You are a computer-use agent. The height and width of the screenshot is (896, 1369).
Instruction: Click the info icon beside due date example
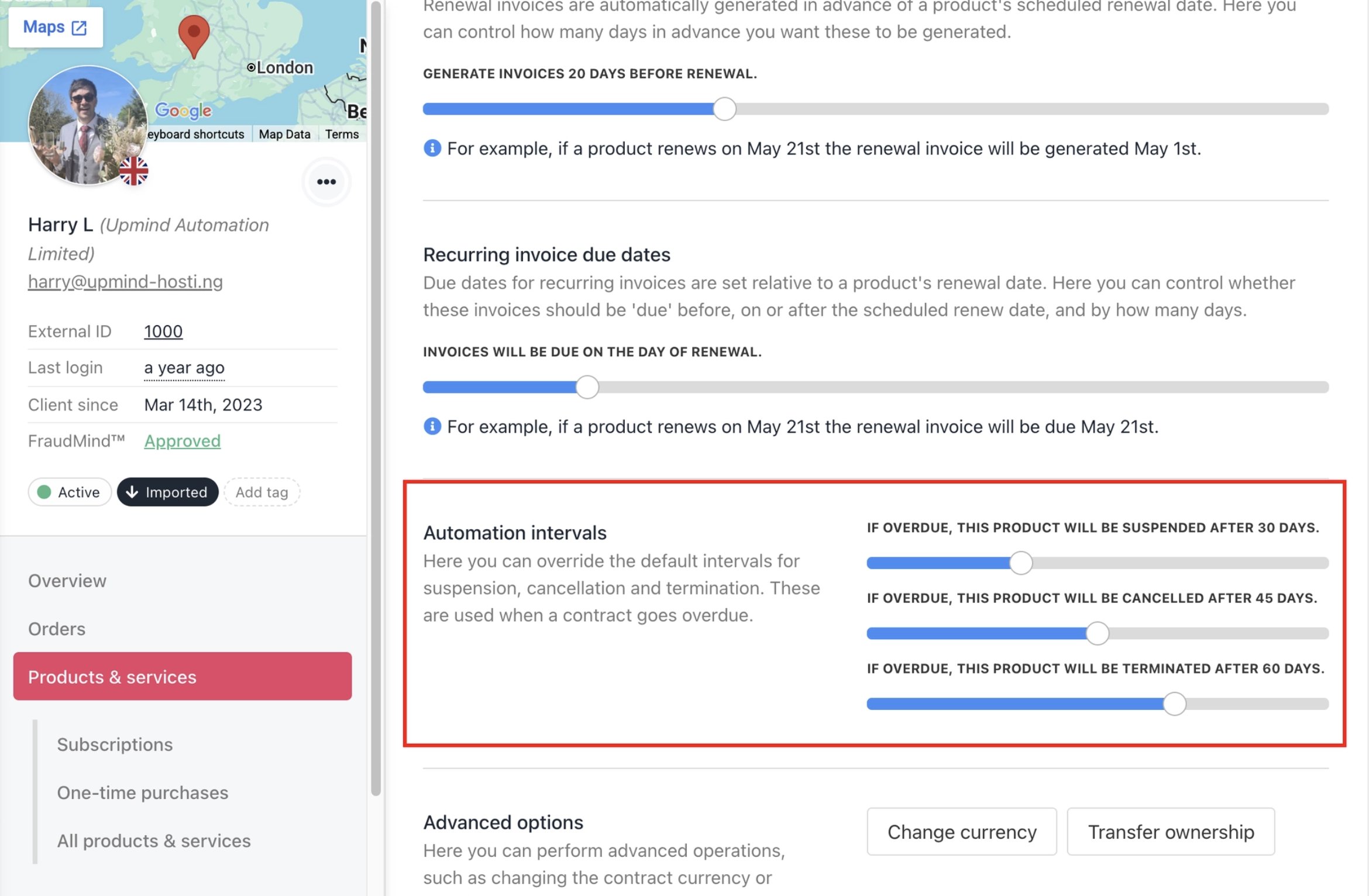tap(432, 426)
